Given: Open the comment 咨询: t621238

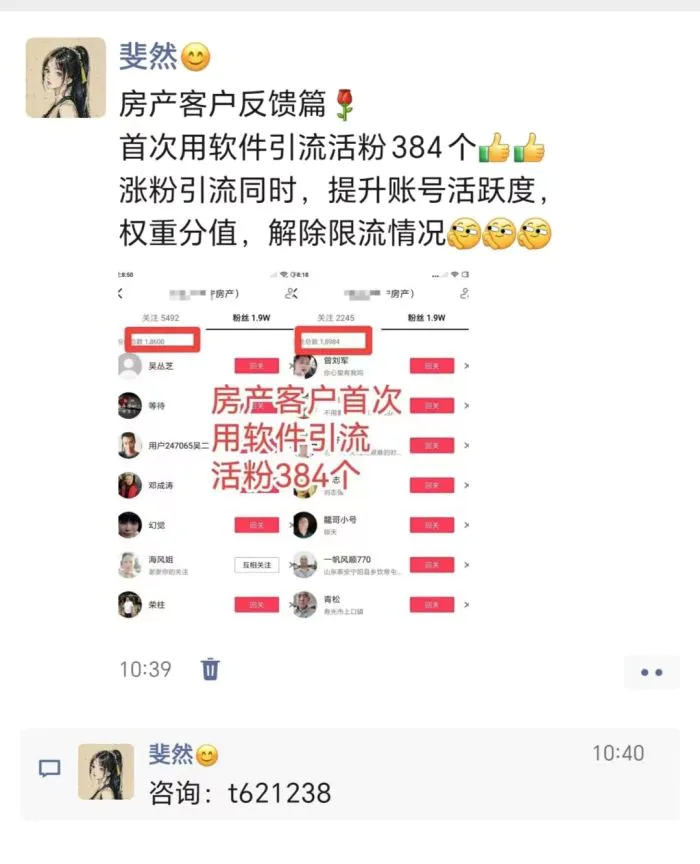Looking at the screenshot, I should tap(240, 793).
